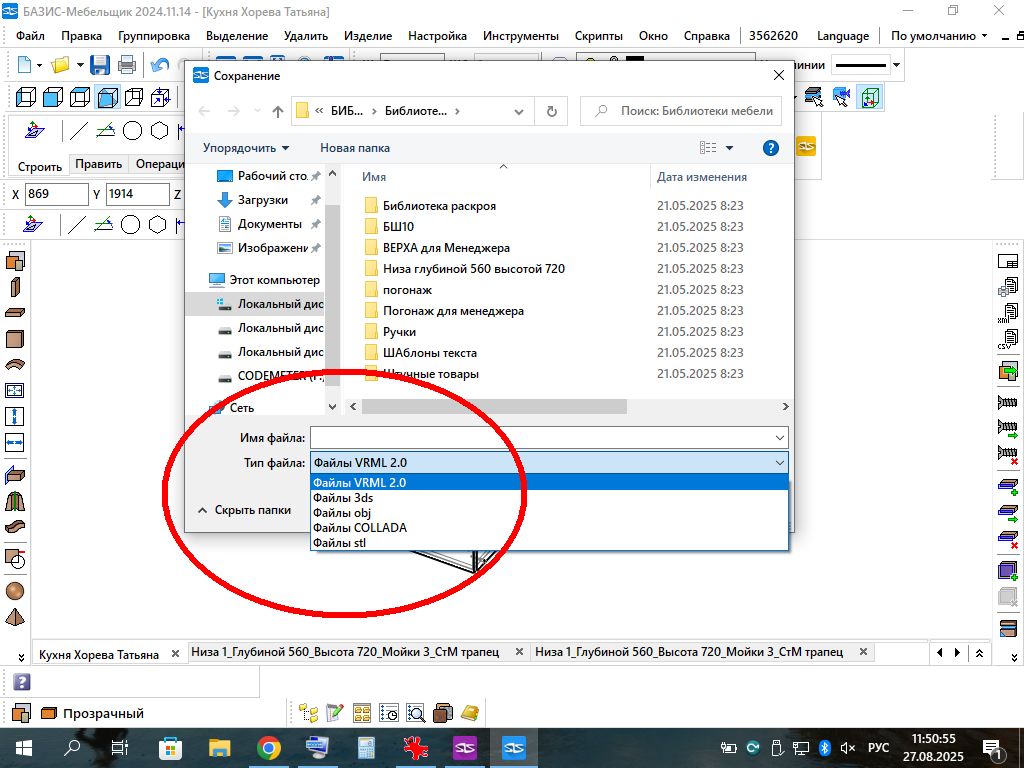Click the fit-all cube with blue arrows icon

(161, 97)
